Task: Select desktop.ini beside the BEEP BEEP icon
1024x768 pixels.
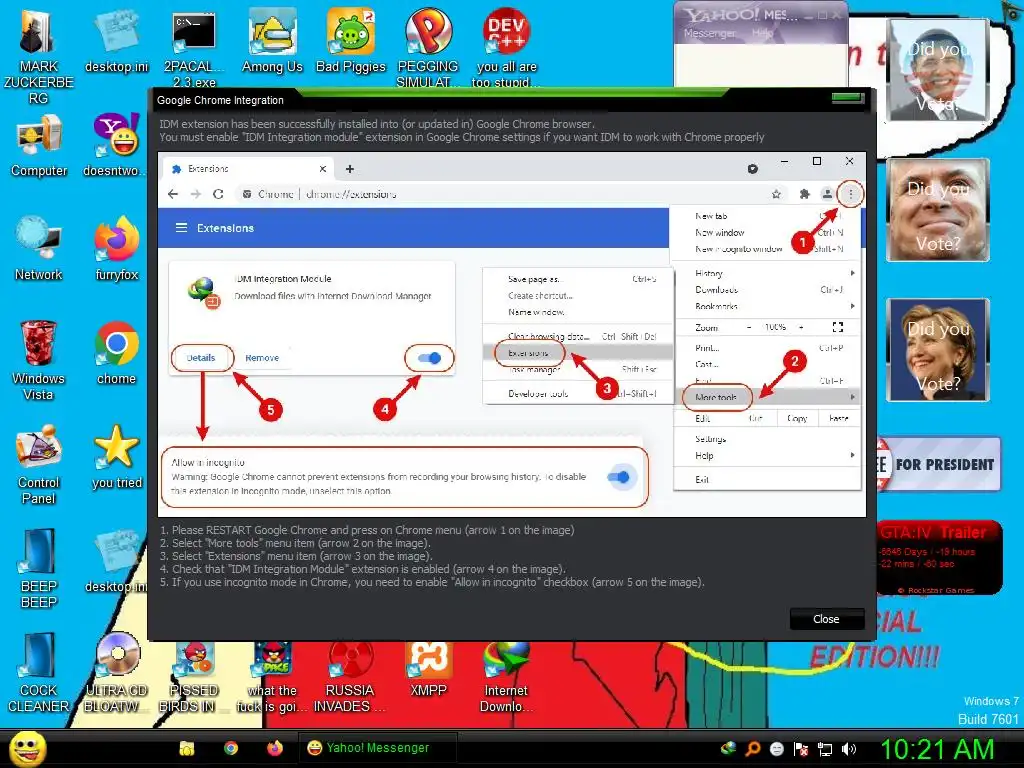Action: point(116,562)
